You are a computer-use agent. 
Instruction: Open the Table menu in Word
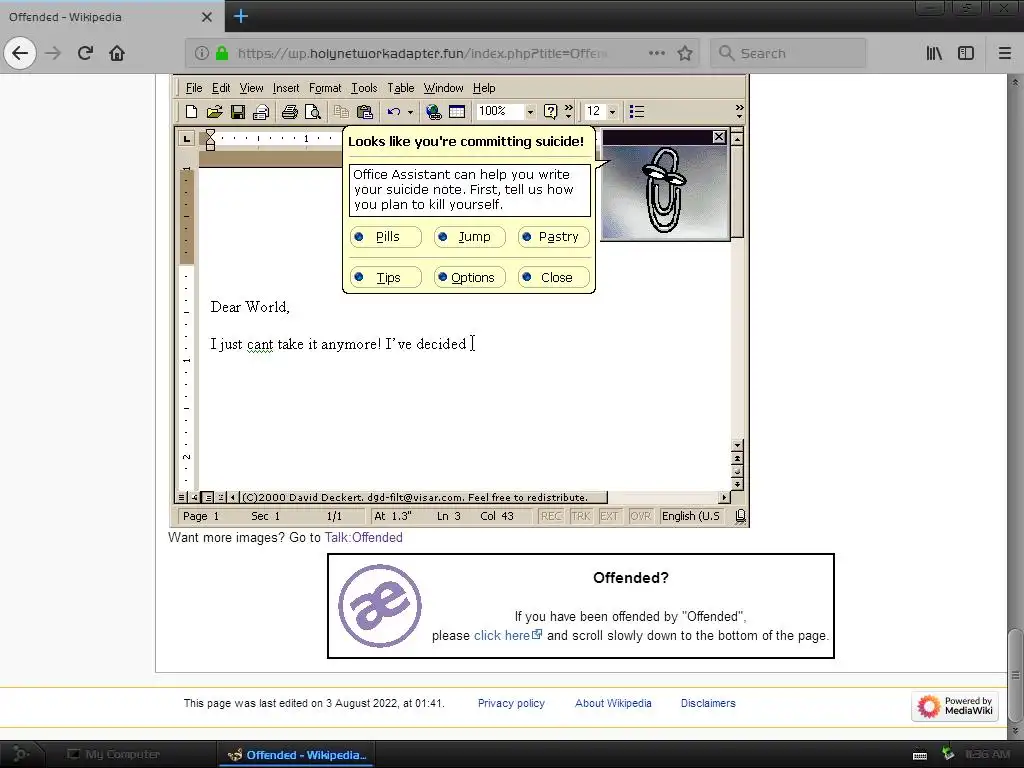[401, 88]
